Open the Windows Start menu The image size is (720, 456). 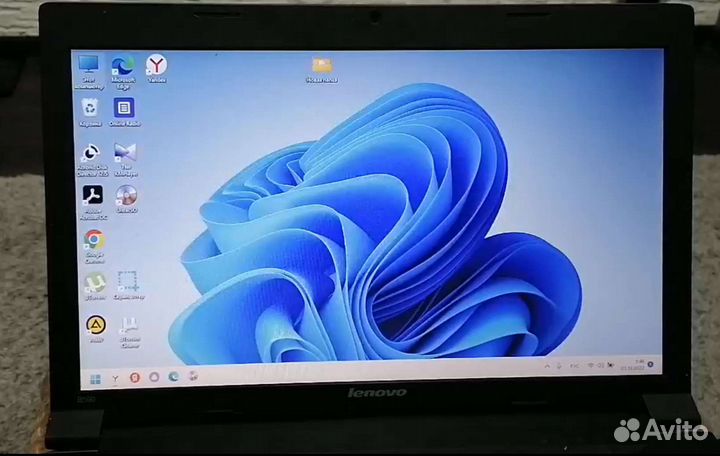coord(96,379)
